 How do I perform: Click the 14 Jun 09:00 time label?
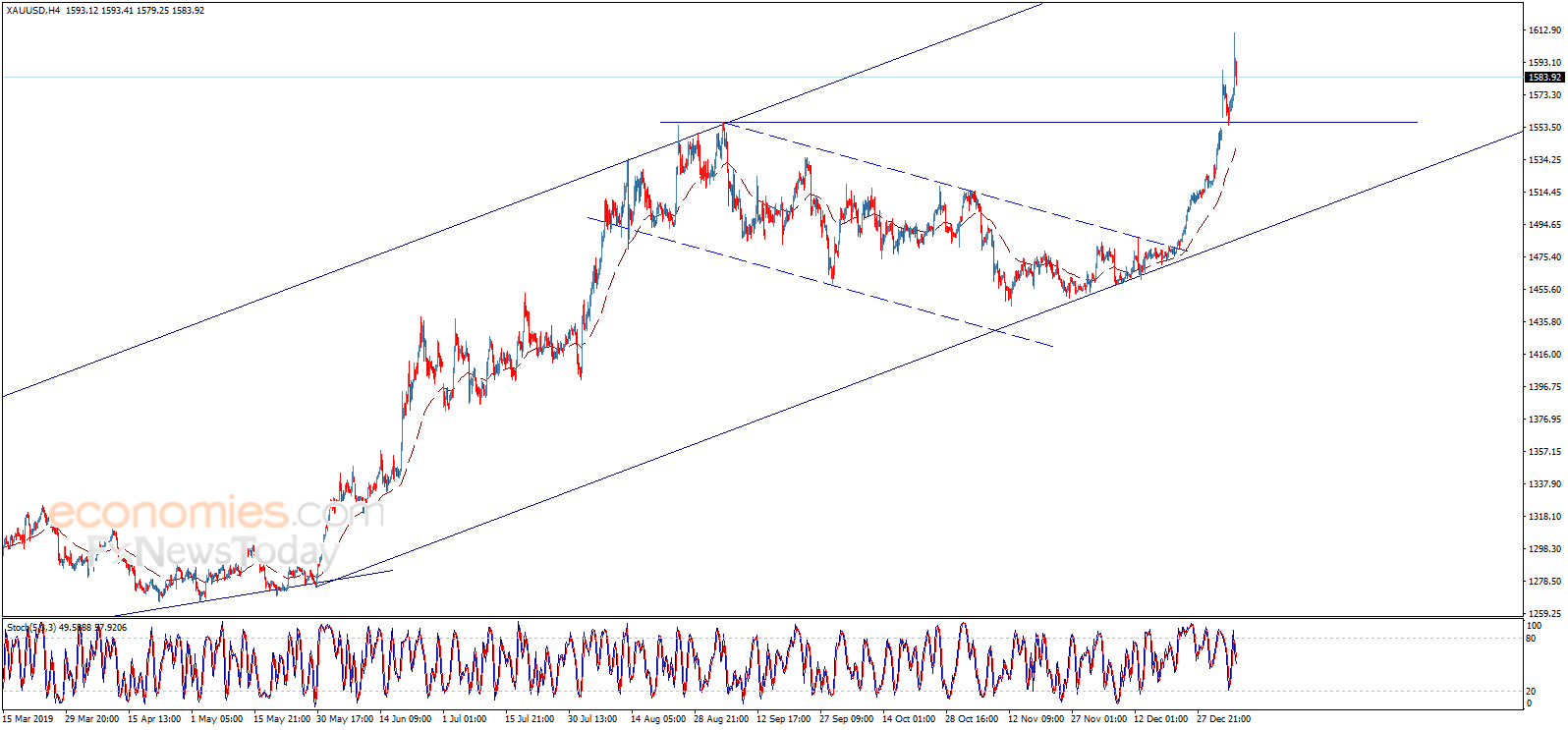[406, 719]
